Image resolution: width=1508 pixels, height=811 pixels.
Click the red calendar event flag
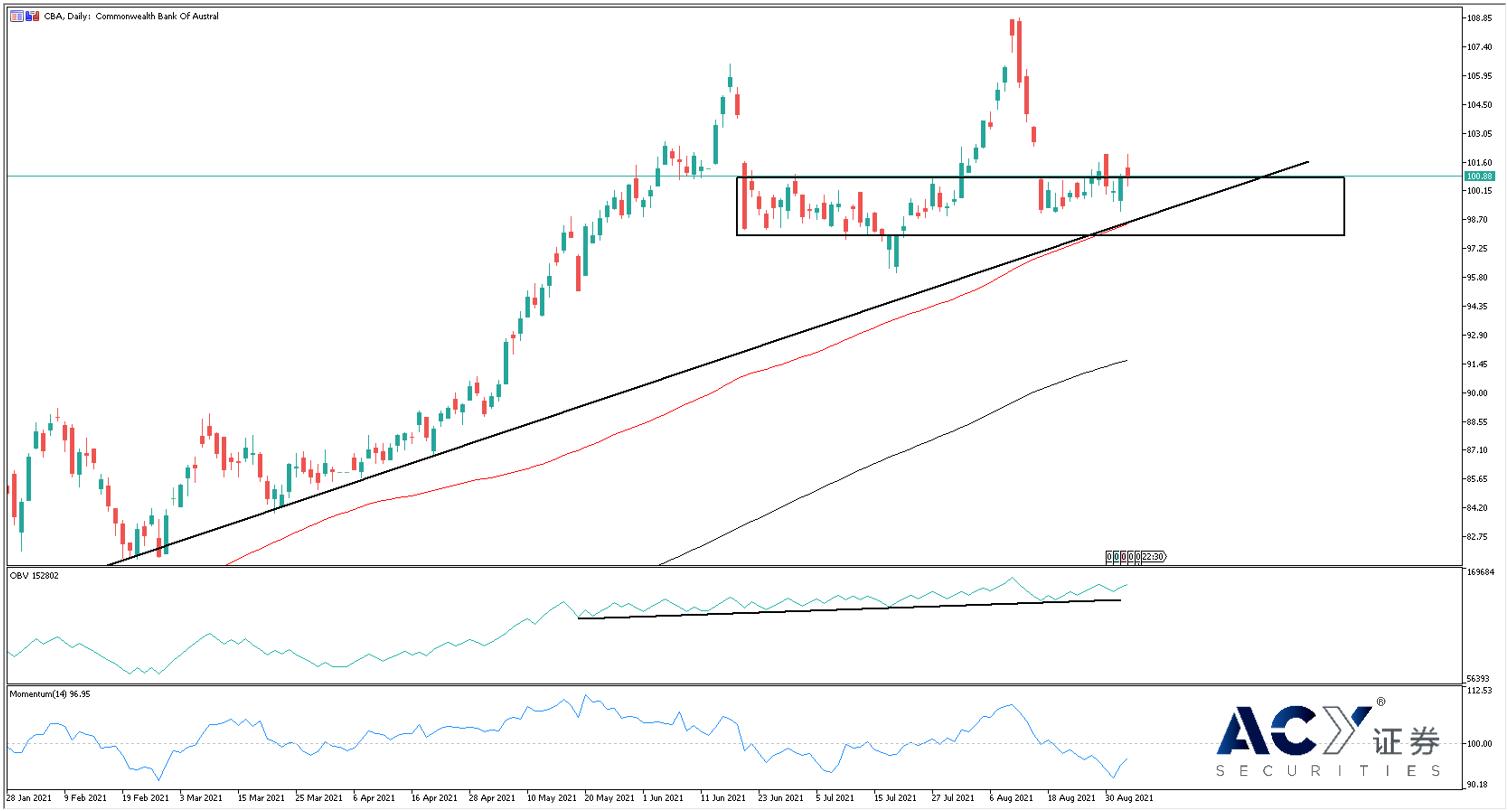click(1124, 556)
